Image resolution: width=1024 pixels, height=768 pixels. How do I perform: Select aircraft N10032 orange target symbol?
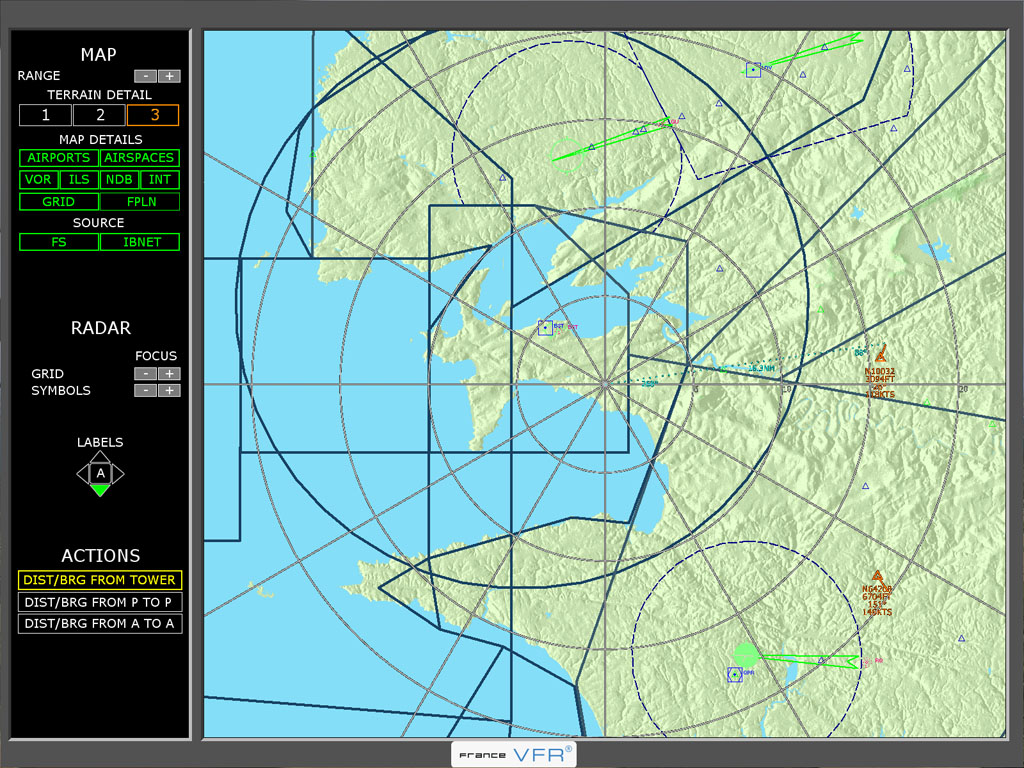tap(881, 354)
